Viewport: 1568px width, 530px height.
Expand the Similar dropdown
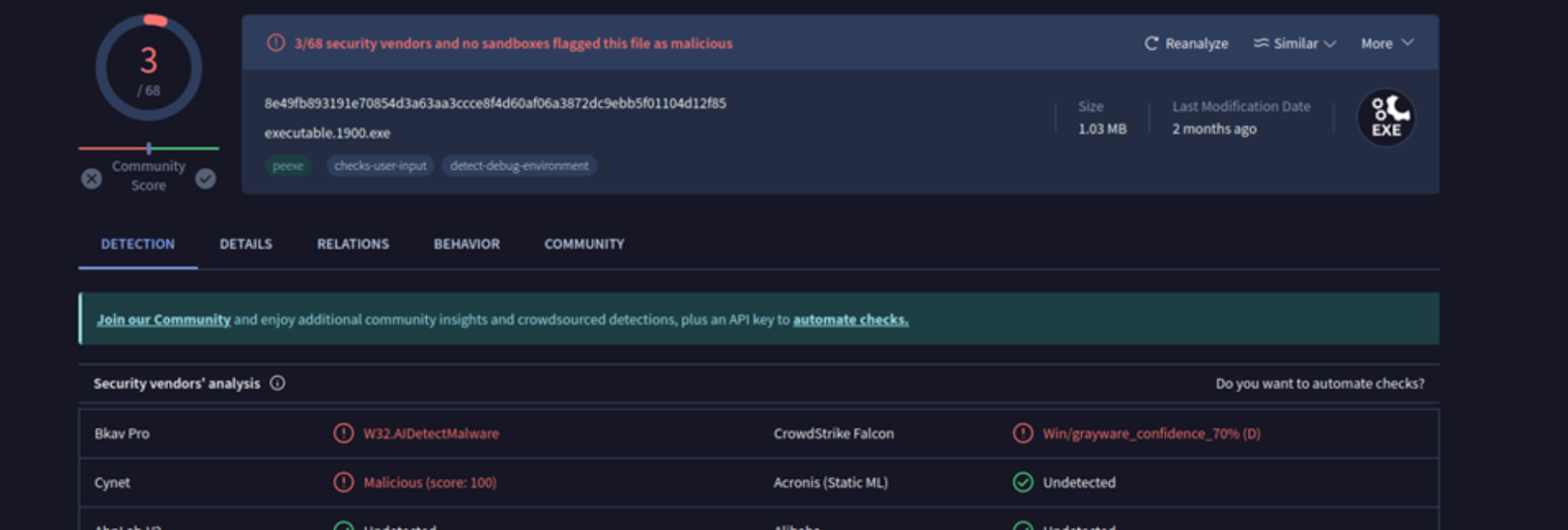(1295, 44)
